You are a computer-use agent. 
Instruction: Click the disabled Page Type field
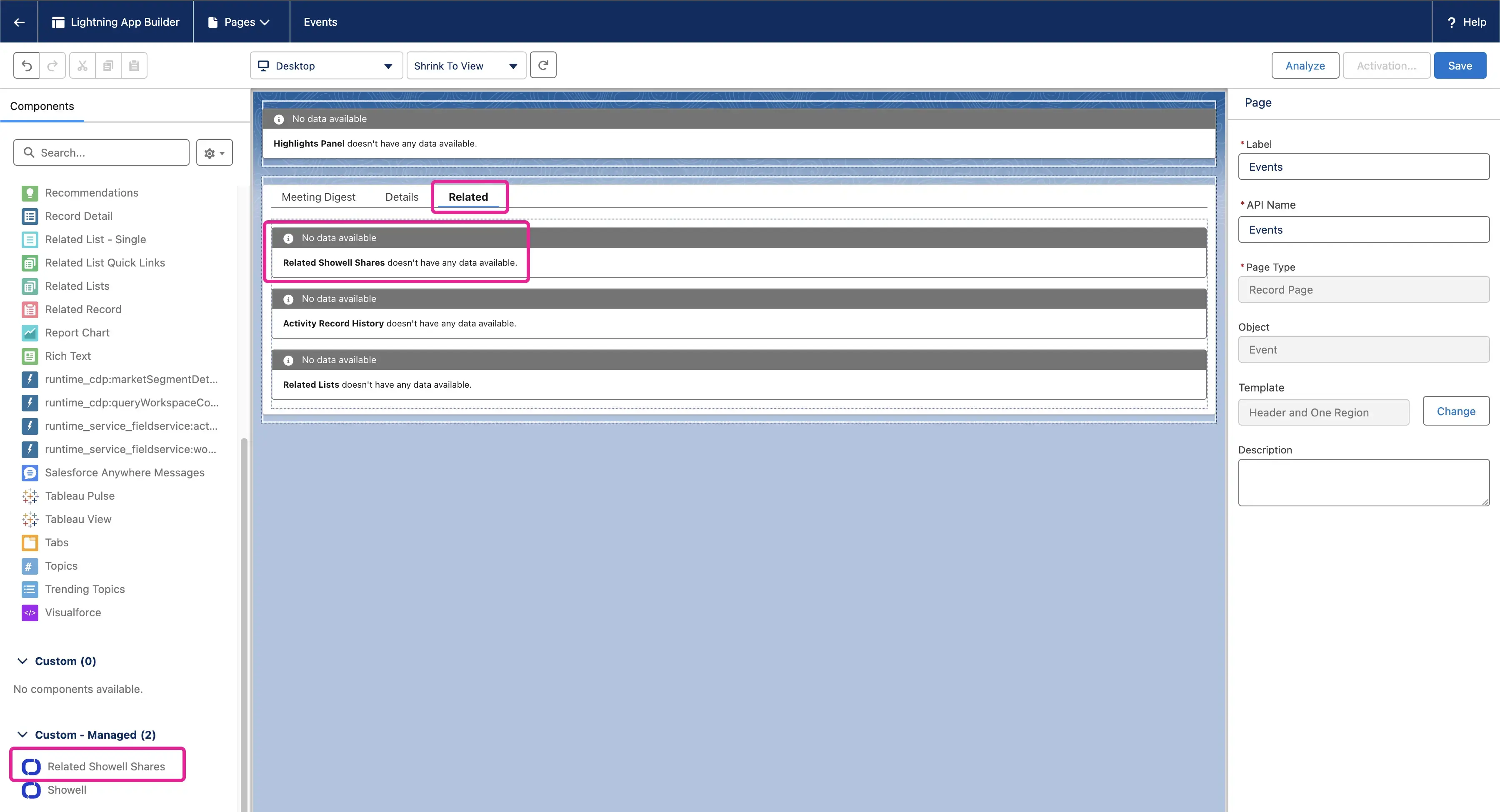point(1363,289)
